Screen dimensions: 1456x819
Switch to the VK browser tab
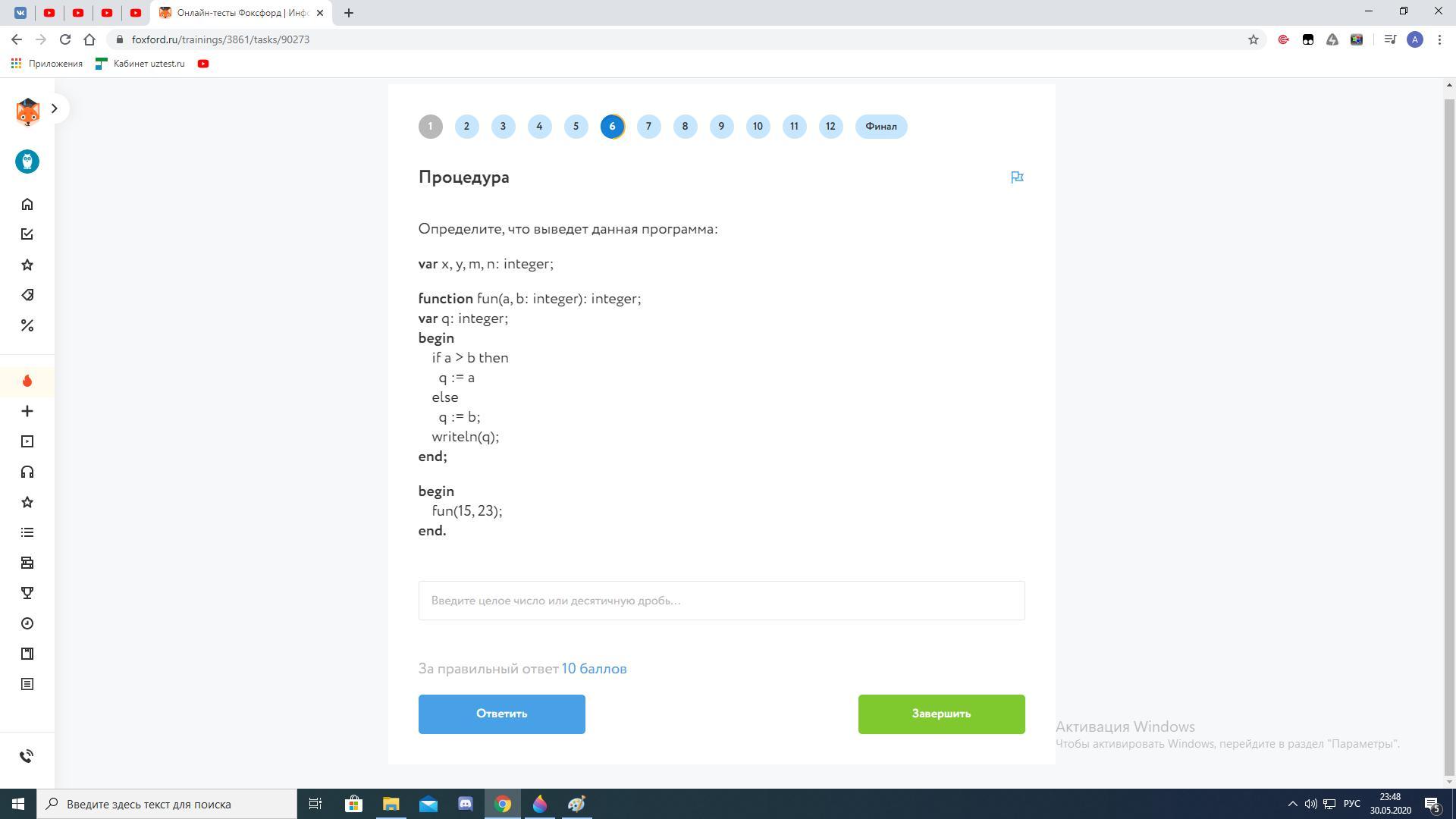tap(20, 13)
